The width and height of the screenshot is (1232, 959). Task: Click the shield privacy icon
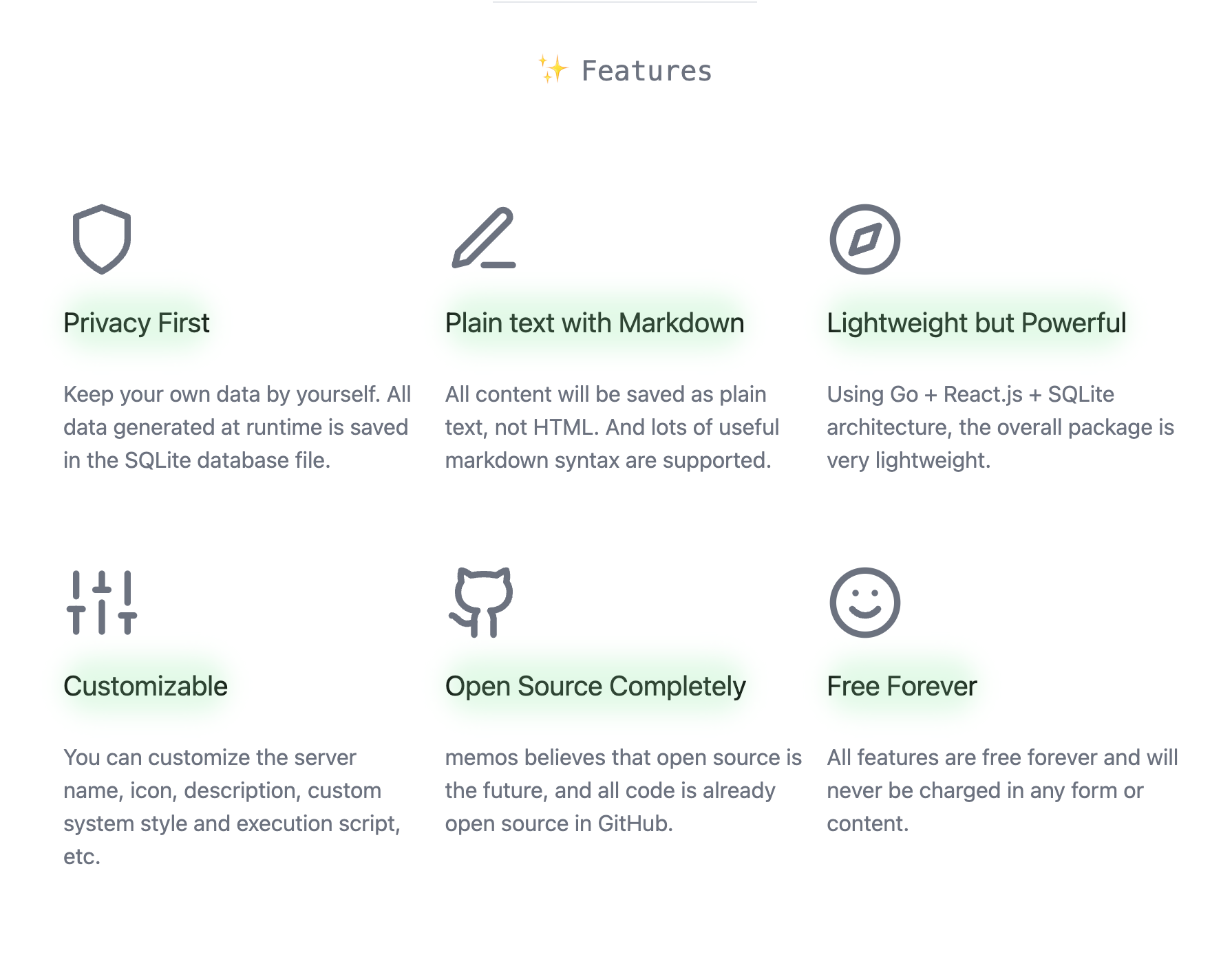(x=102, y=239)
